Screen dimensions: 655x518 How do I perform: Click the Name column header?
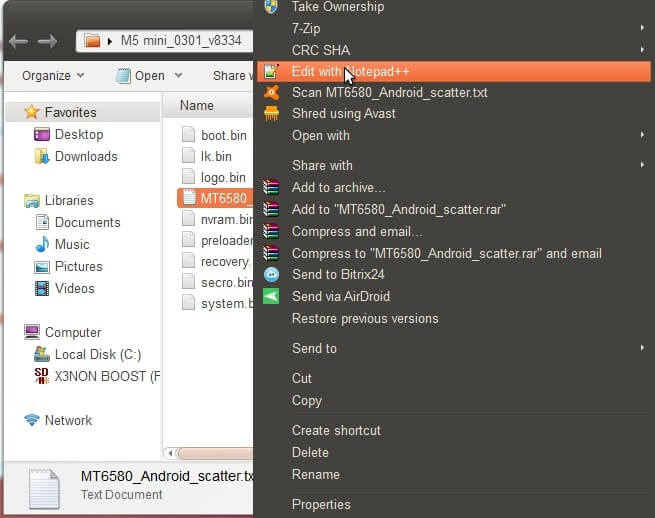click(x=207, y=105)
